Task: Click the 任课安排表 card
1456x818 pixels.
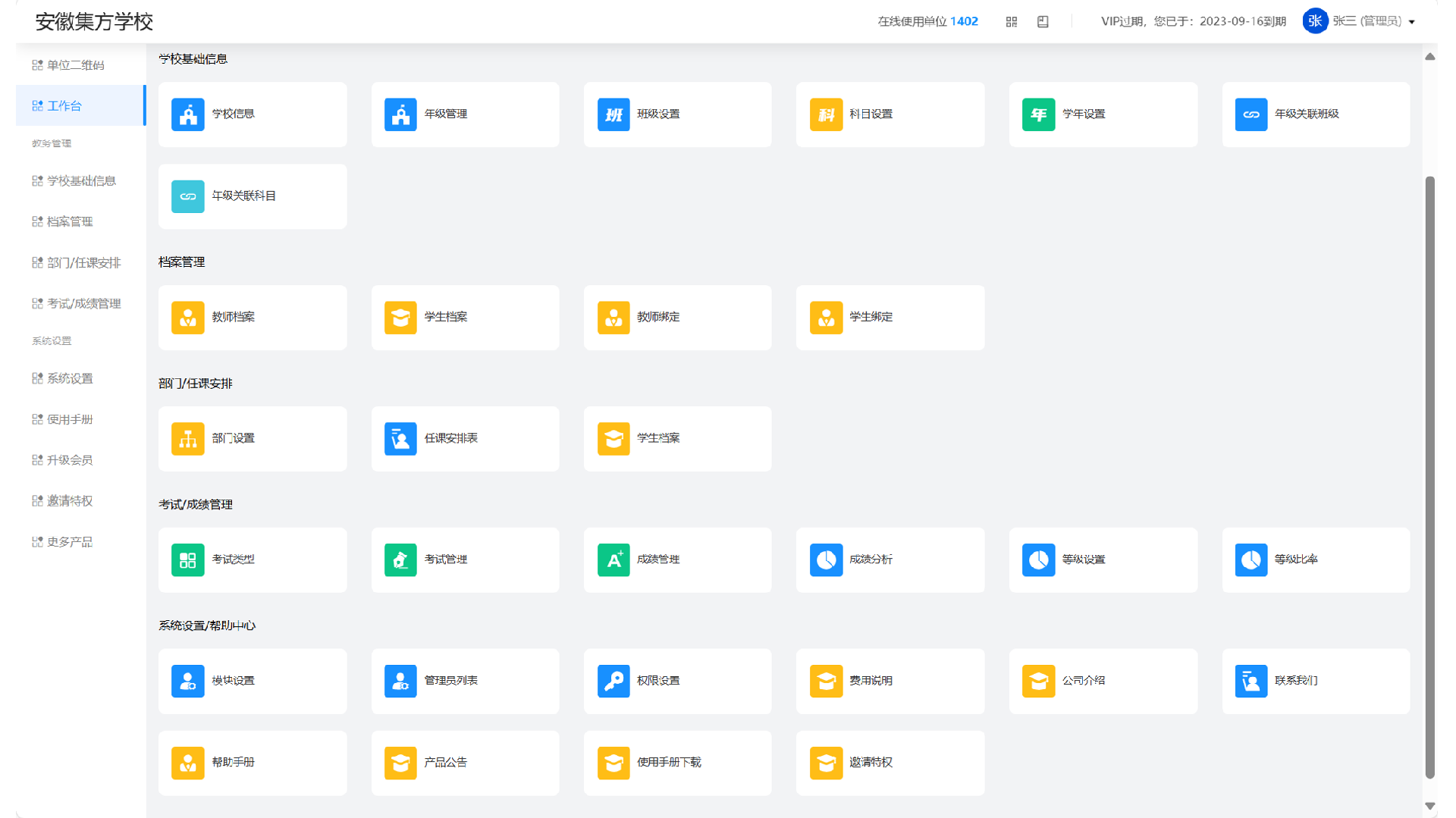Action: [x=465, y=439]
